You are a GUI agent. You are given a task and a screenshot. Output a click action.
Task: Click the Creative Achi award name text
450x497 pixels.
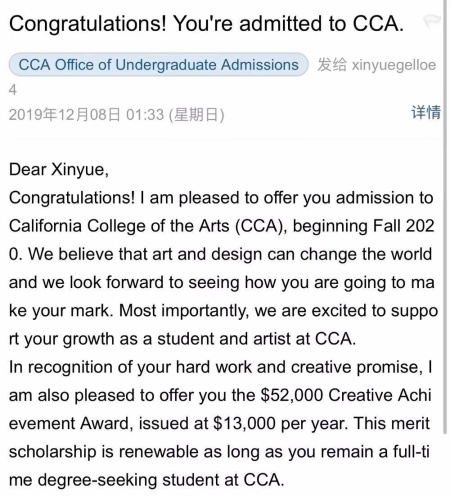[x=380, y=395]
